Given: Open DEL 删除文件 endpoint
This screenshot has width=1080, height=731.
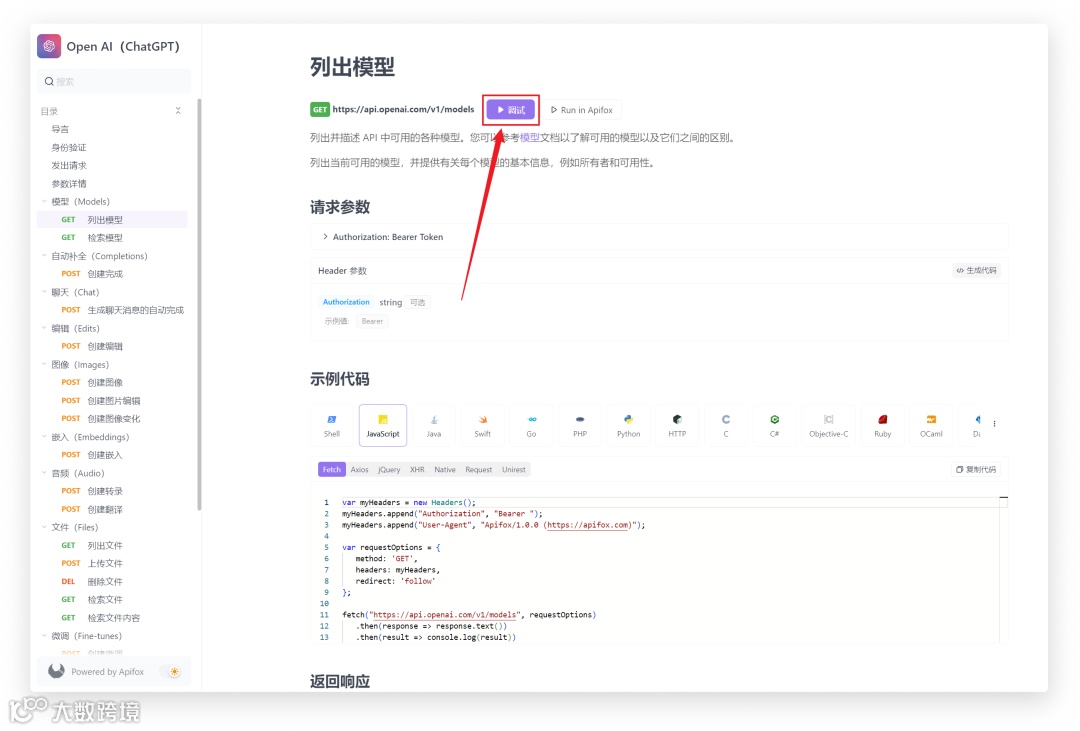Looking at the screenshot, I should coord(112,581).
